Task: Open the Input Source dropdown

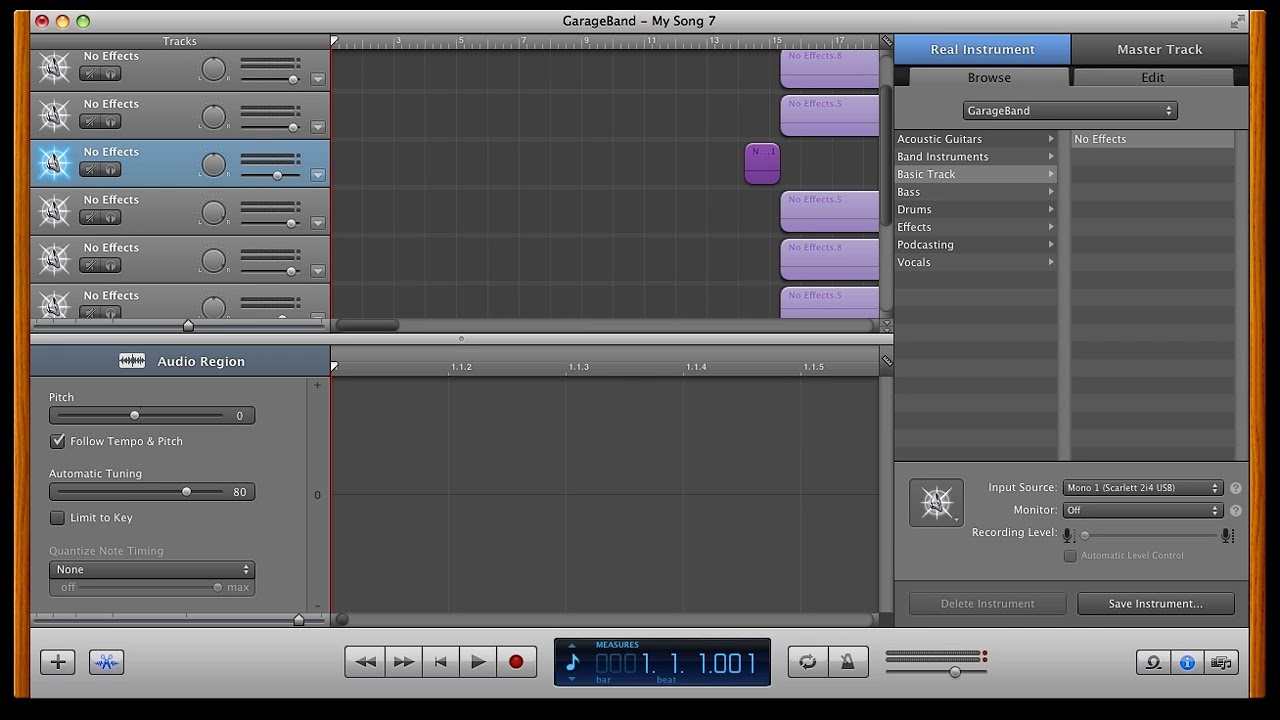Action: pos(1143,488)
